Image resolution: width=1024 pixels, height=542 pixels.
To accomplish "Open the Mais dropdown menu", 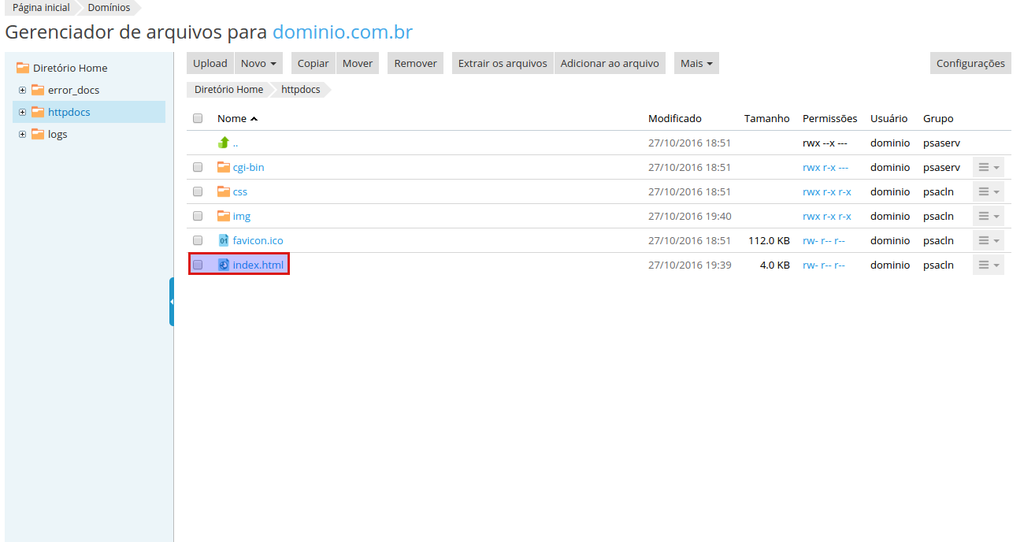I will 696,63.
